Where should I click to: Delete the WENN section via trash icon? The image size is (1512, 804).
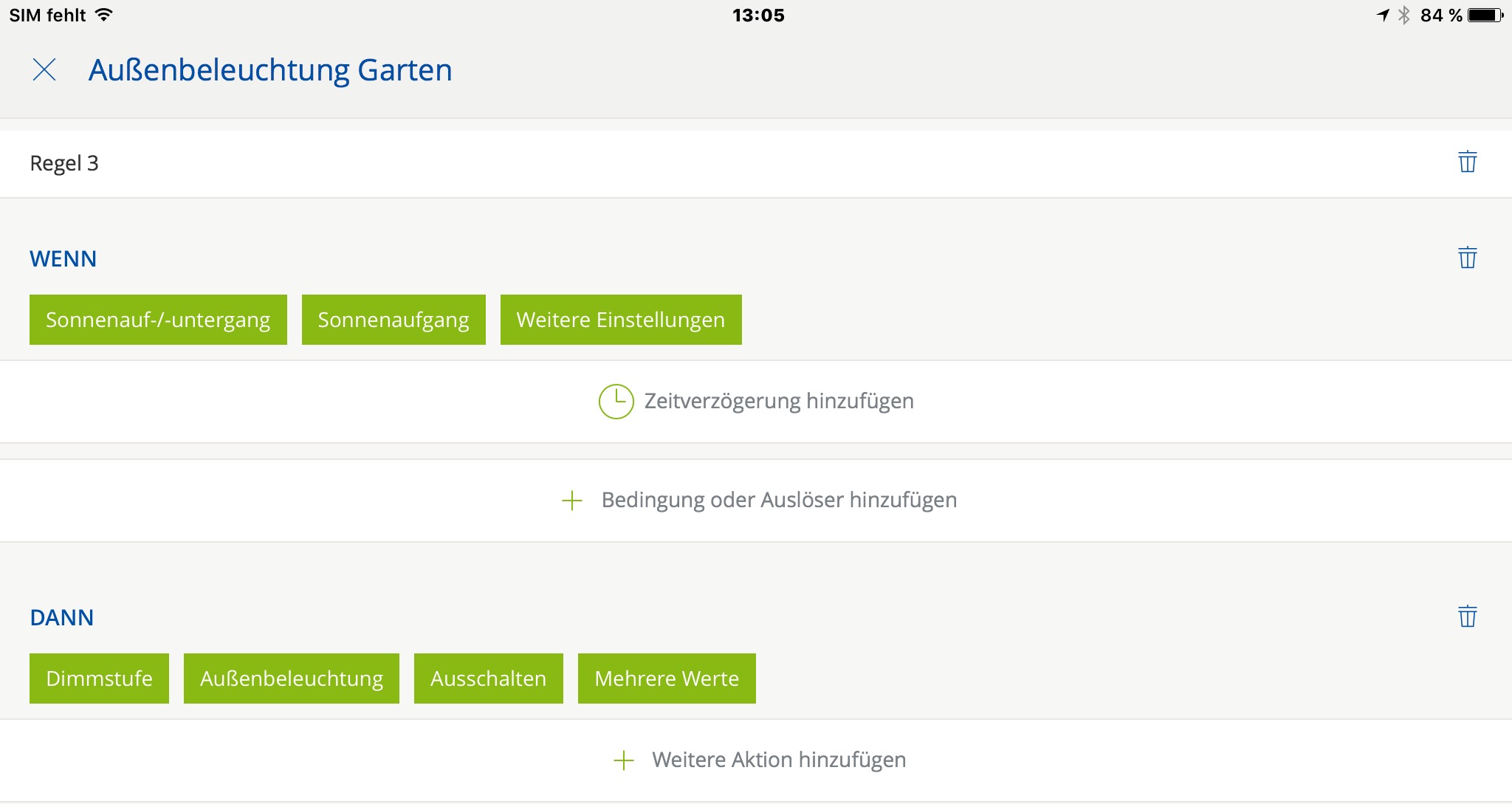(1467, 258)
